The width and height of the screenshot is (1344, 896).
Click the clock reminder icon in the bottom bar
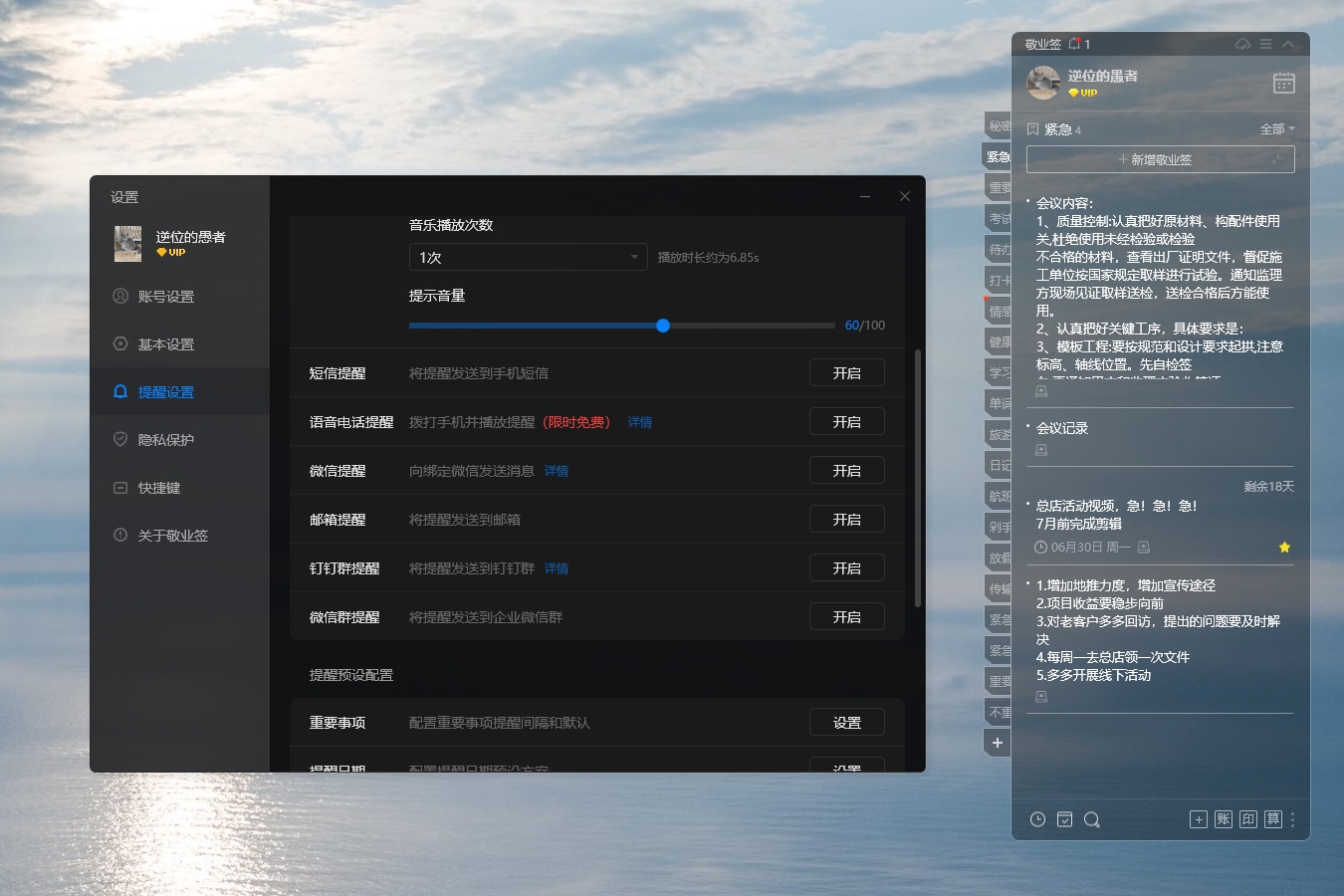(1037, 819)
